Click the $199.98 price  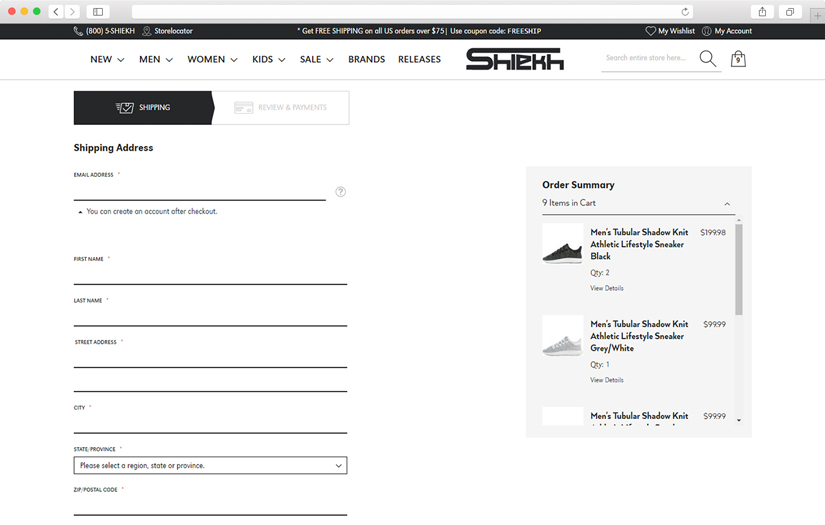(x=713, y=233)
